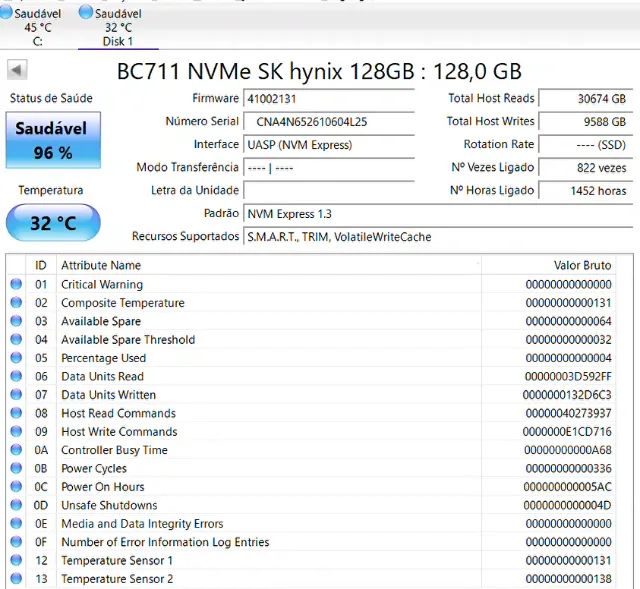Click the Interface field UASP (NVM Express)
The width and height of the screenshot is (640, 589).
[x=329, y=145]
